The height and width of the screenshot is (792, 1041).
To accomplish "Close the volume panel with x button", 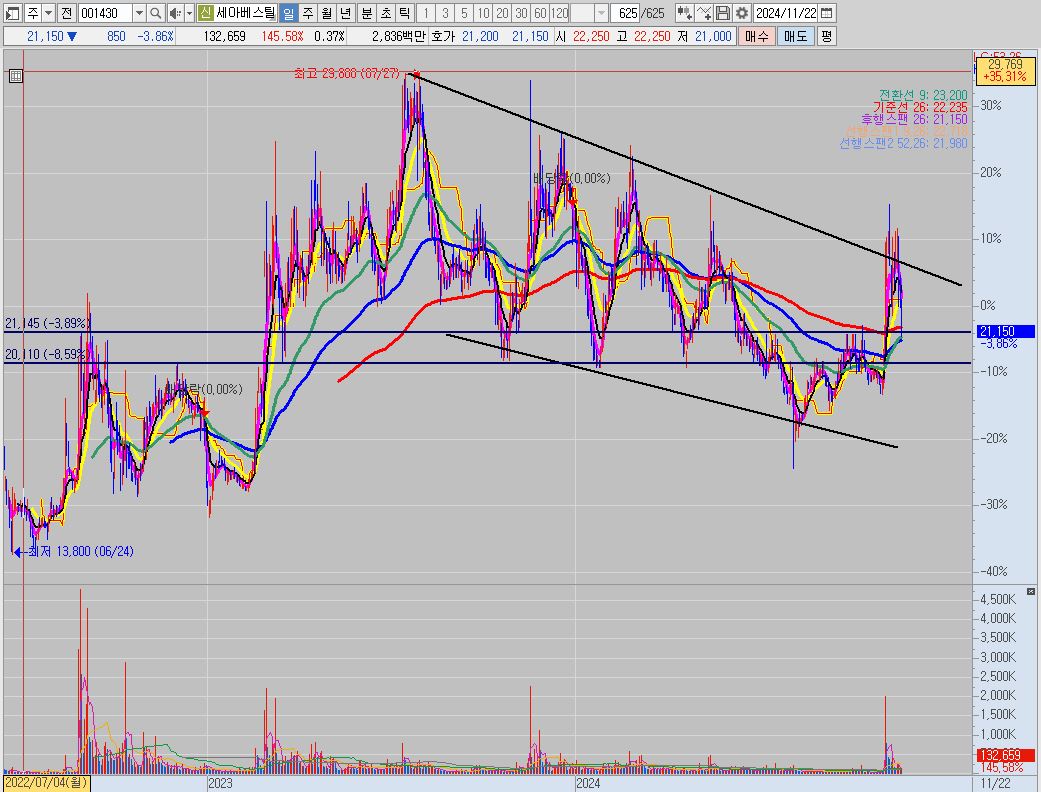I will pyautogui.click(x=1030, y=591).
